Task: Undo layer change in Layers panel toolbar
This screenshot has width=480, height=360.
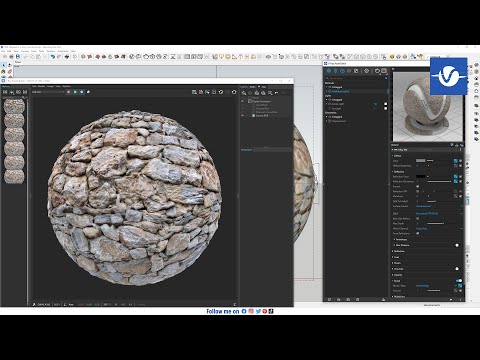Action: coord(276,93)
